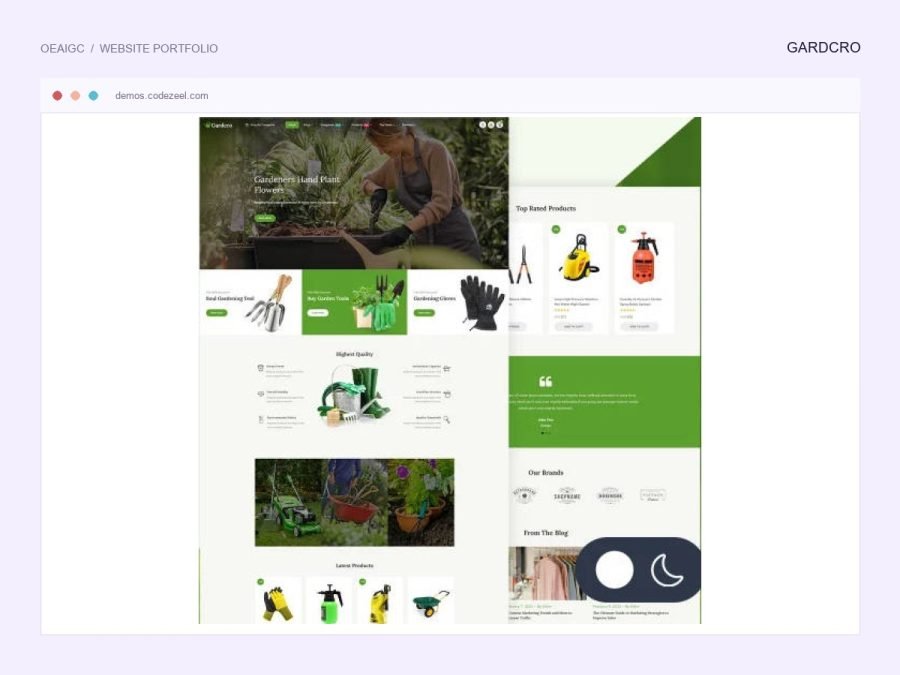Click the 'Our Brands' heading
The image size is (900, 675).
pos(546,472)
